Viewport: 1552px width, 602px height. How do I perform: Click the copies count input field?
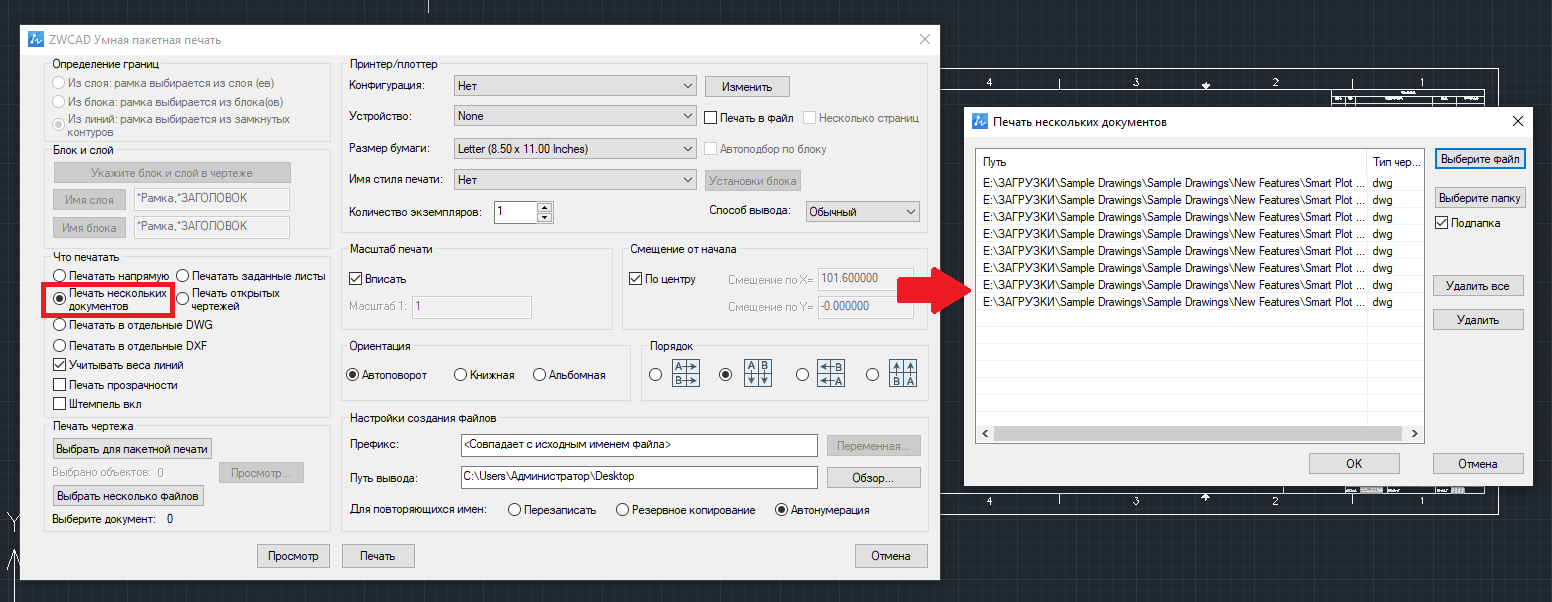click(516, 212)
